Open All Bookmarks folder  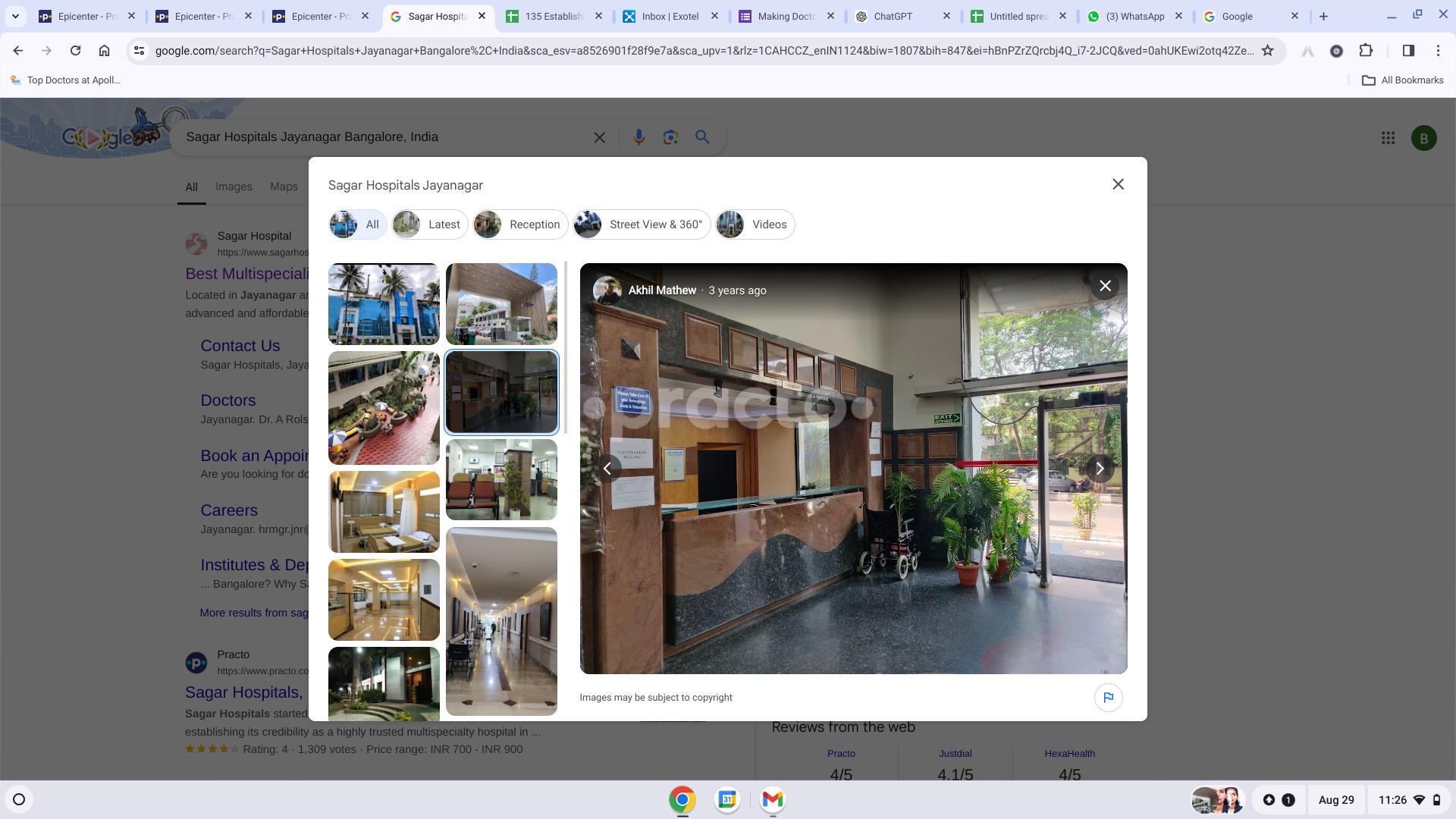pyautogui.click(x=1402, y=80)
